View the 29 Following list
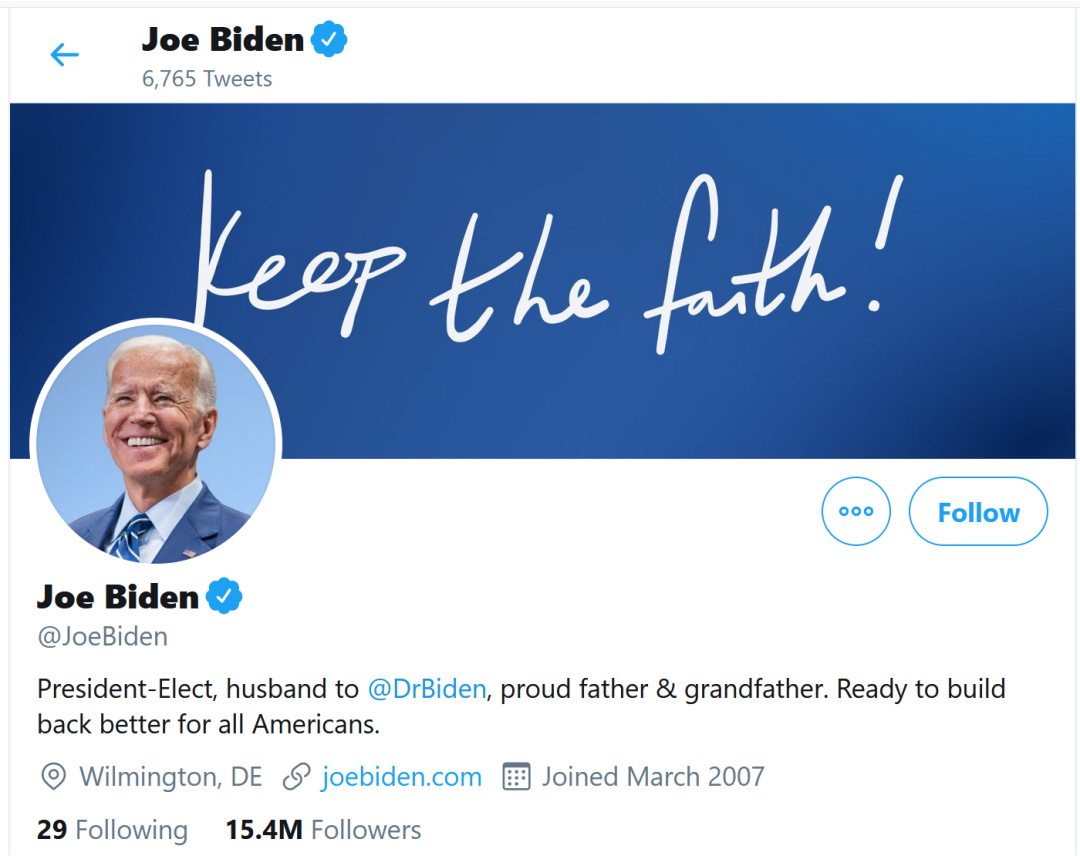This screenshot has height=856, width=1080. click(112, 830)
